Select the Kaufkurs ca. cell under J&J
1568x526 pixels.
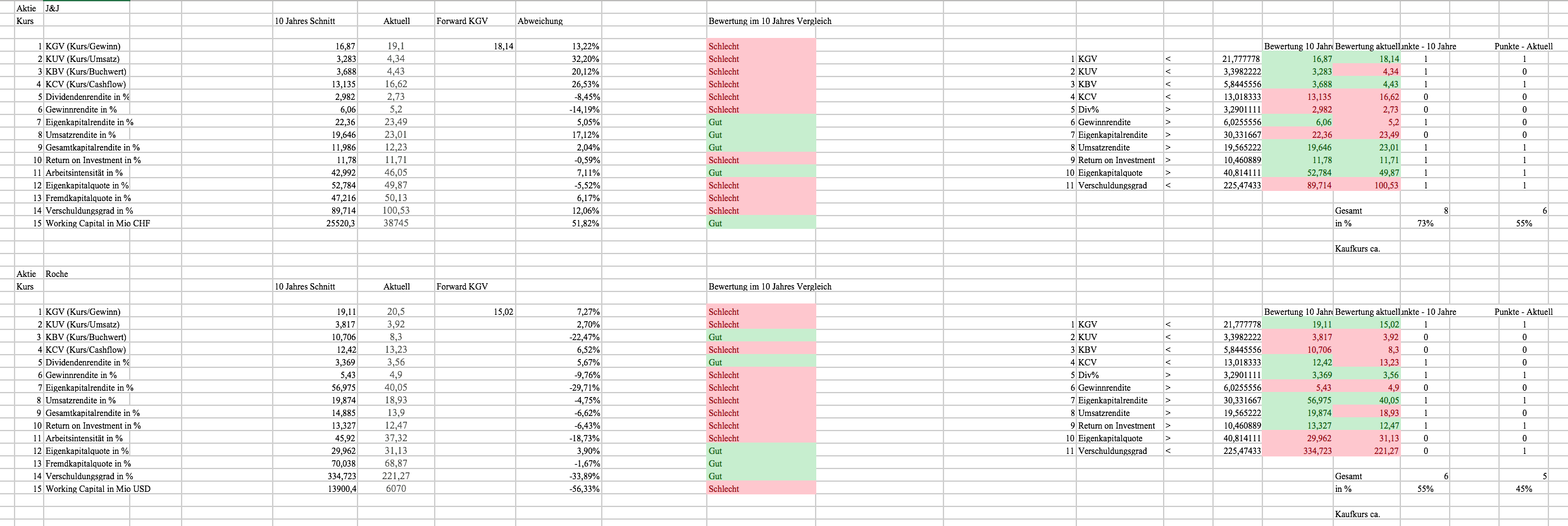(1357, 248)
